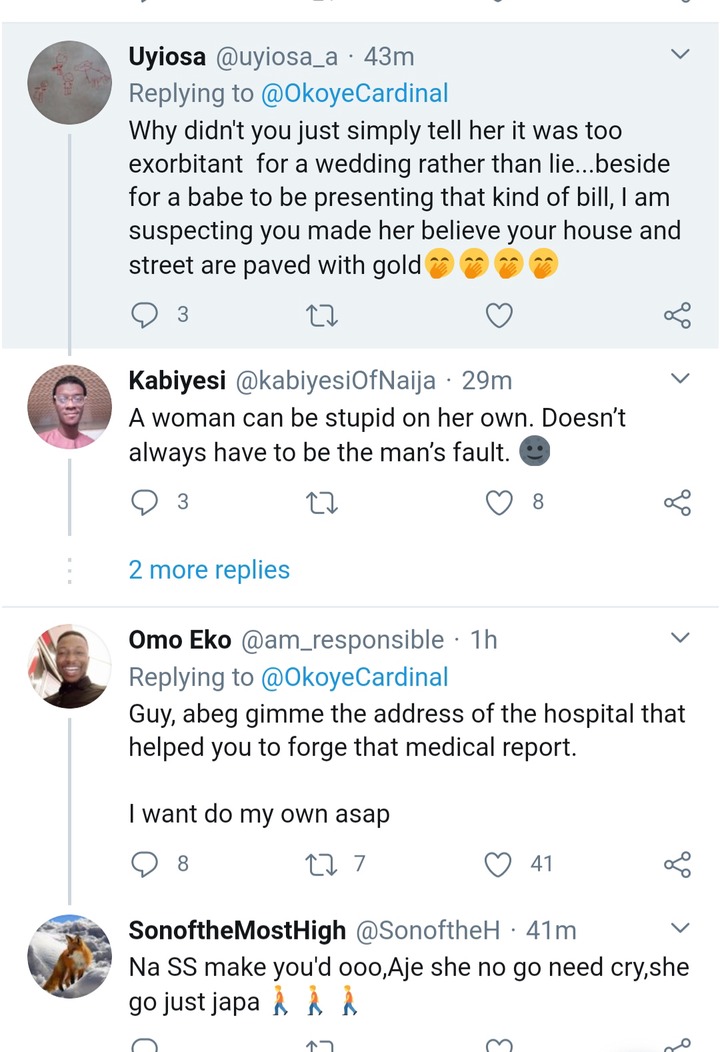Open @OkoyeCardinal mention in Omo Eko's reply
The height and width of the screenshot is (1052, 720).
(x=354, y=677)
